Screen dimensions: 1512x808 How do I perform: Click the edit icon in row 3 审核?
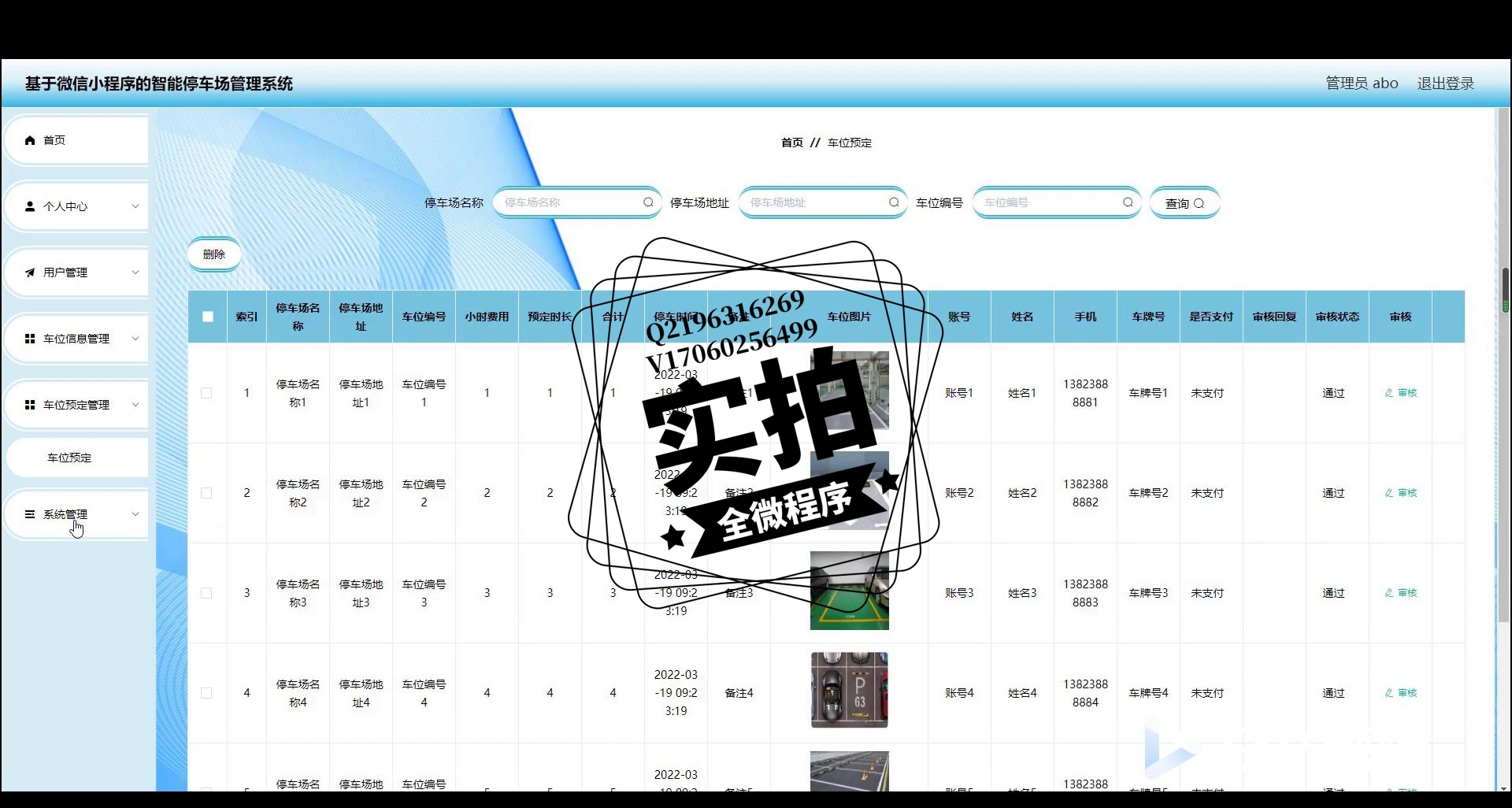pyautogui.click(x=1389, y=593)
